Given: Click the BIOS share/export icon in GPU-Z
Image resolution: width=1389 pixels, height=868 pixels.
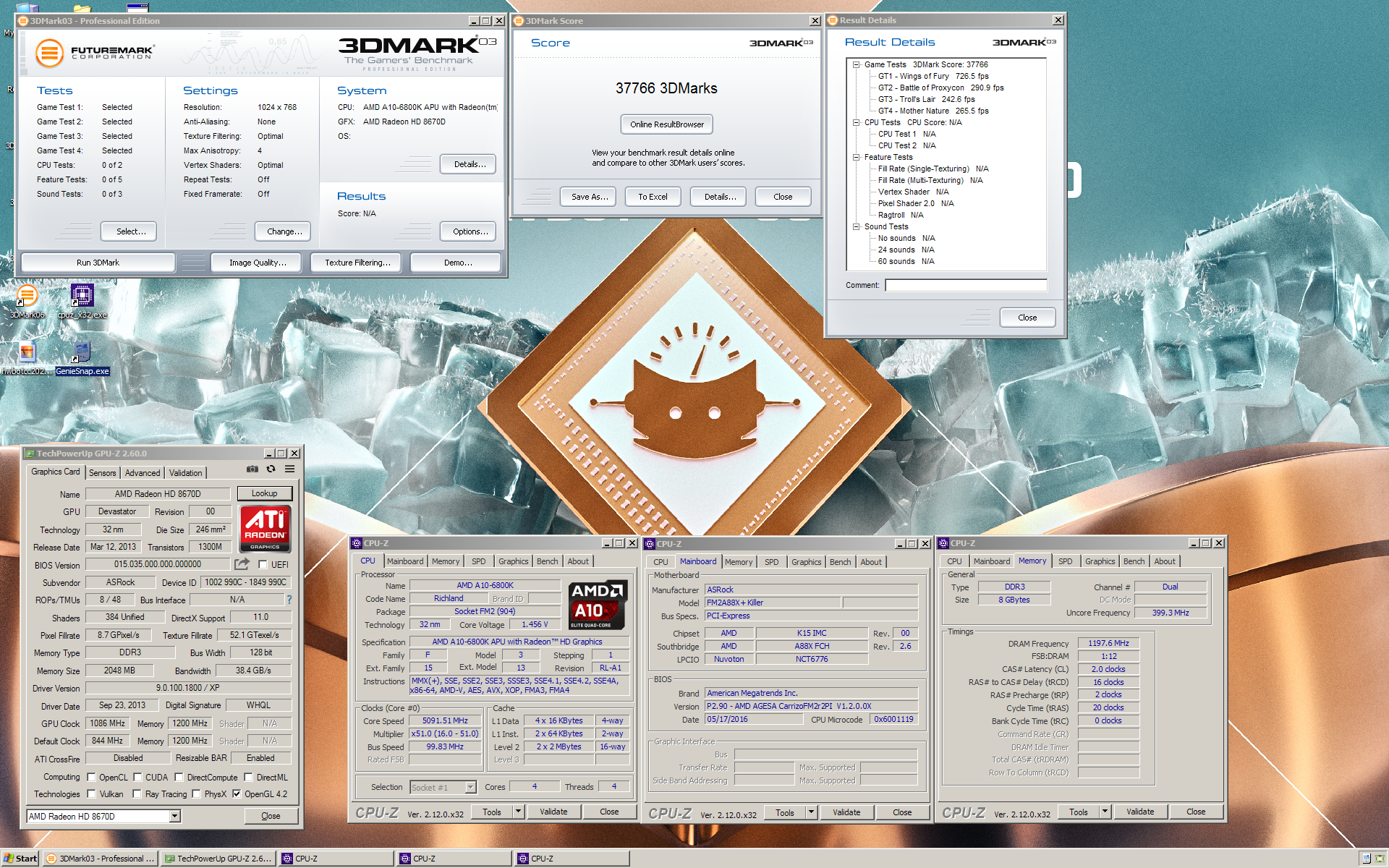Looking at the screenshot, I should [242, 564].
